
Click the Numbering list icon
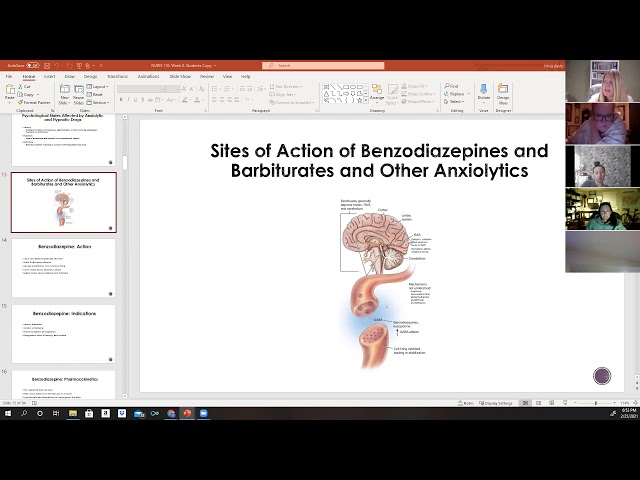[x=227, y=89]
